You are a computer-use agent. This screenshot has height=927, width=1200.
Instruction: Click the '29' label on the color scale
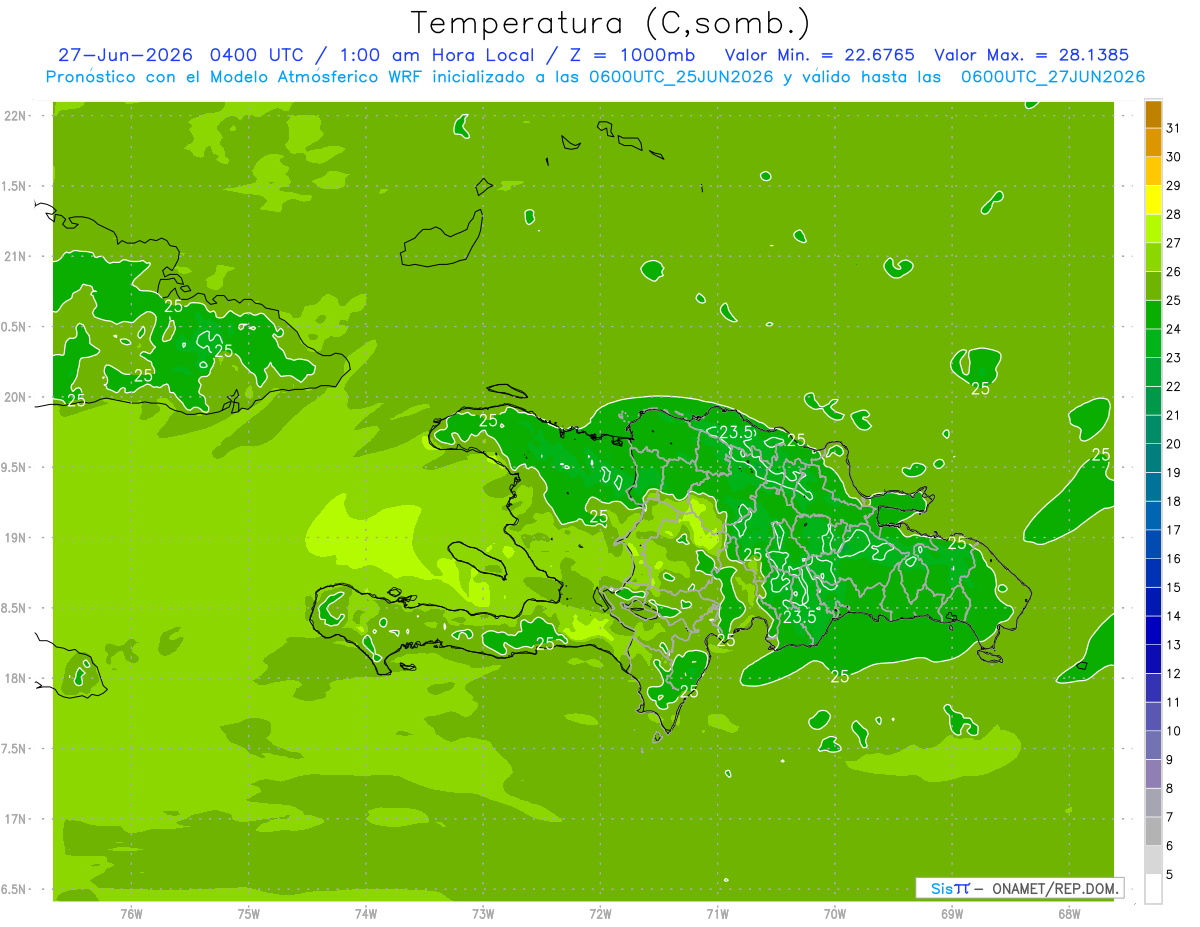(x=1173, y=185)
